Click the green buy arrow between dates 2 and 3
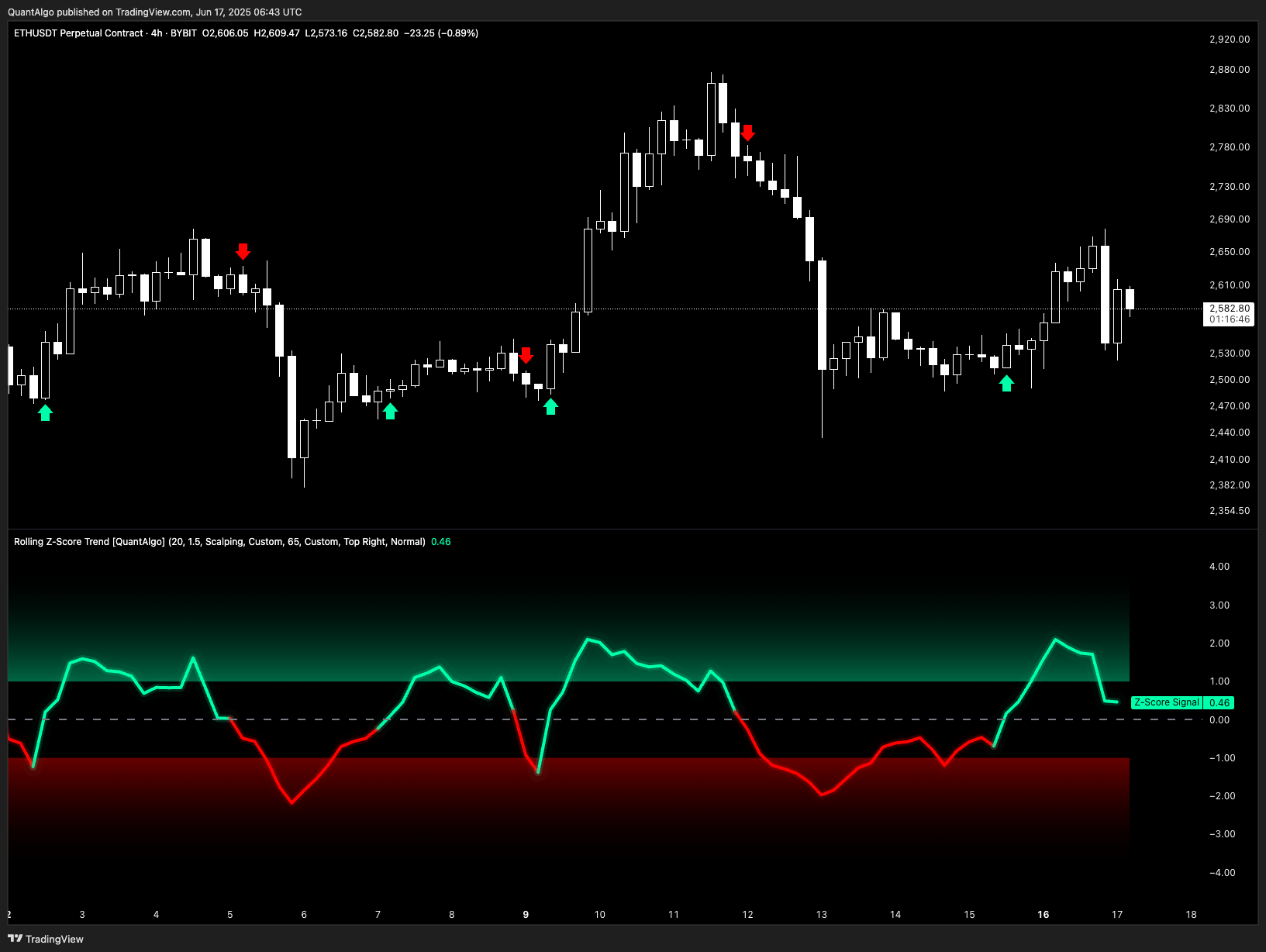The image size is (1266, 952). 45,412
